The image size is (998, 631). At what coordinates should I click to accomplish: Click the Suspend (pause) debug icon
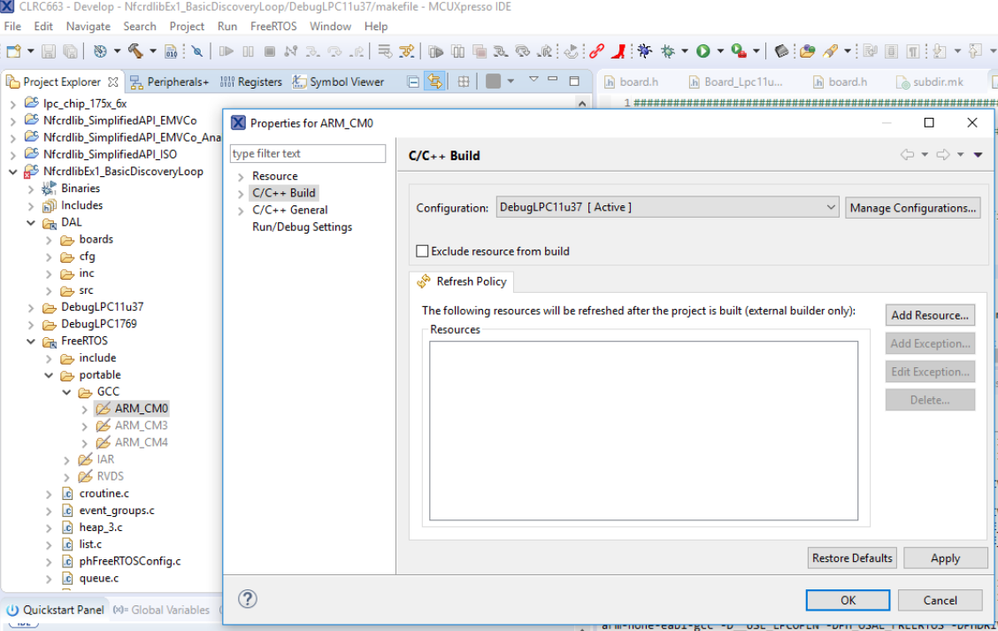tap(248, 52)
